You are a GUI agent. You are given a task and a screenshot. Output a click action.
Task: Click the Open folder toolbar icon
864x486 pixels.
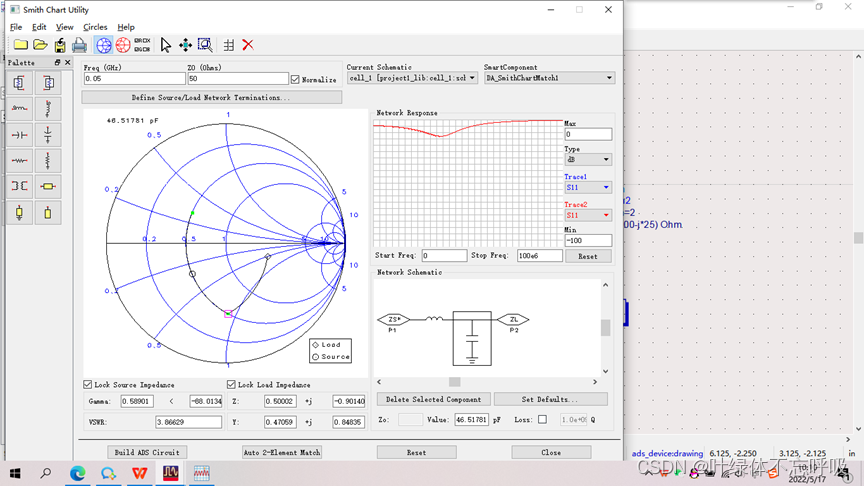click(40, 45)
